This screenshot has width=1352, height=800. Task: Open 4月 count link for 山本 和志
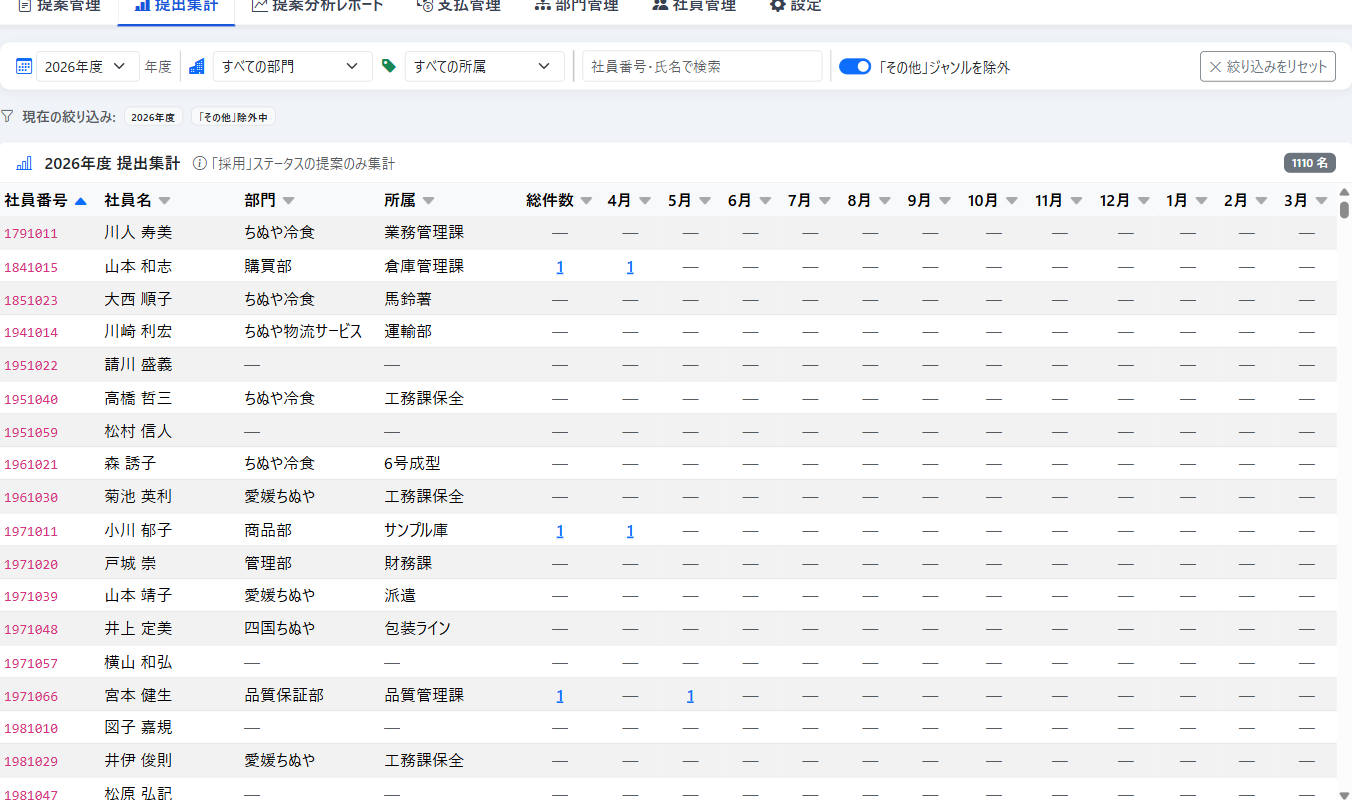(630, 267)
